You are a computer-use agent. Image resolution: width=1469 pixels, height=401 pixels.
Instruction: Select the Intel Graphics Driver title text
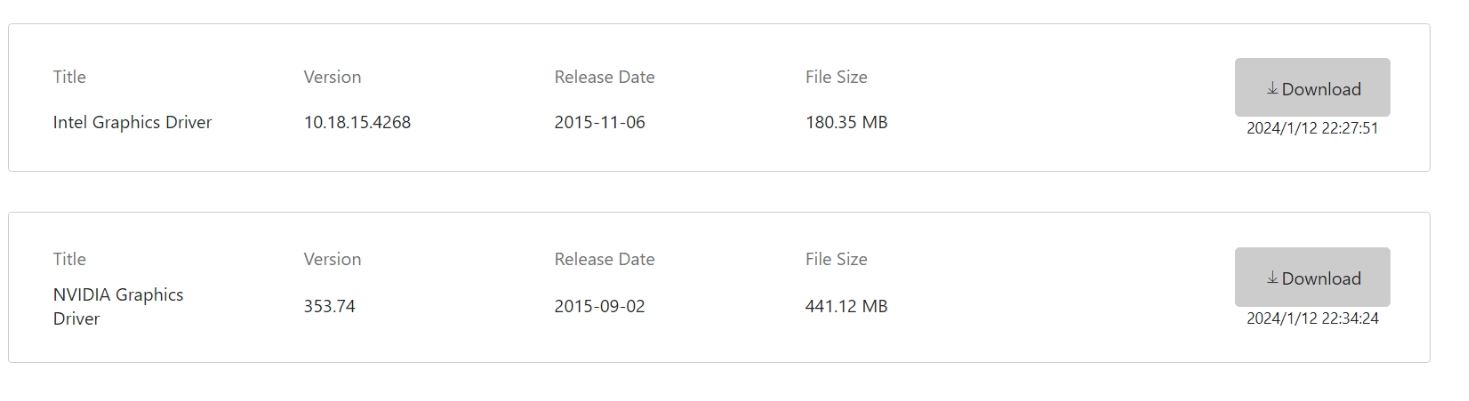coord(132,123)
